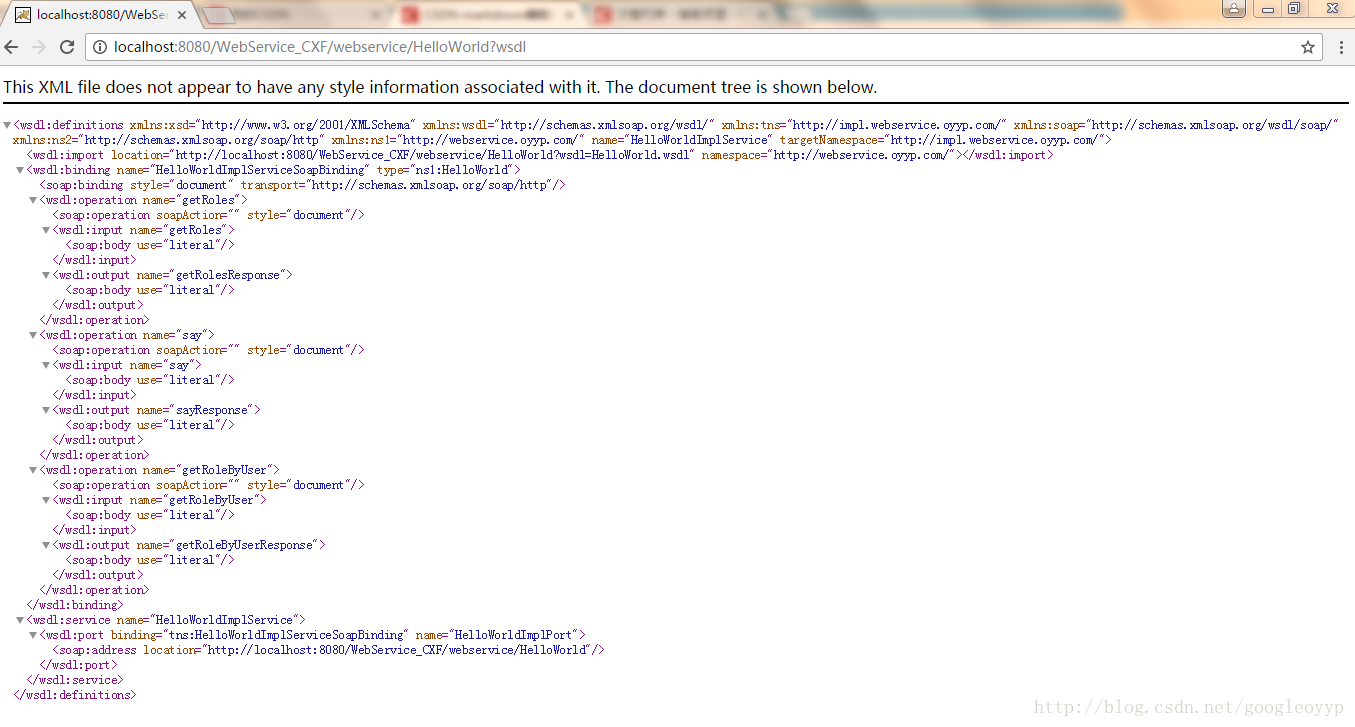Image resolution: width=1355 pixels, height=727 pixels.
Task: Go back to the previous page
Action: (12, 47)
